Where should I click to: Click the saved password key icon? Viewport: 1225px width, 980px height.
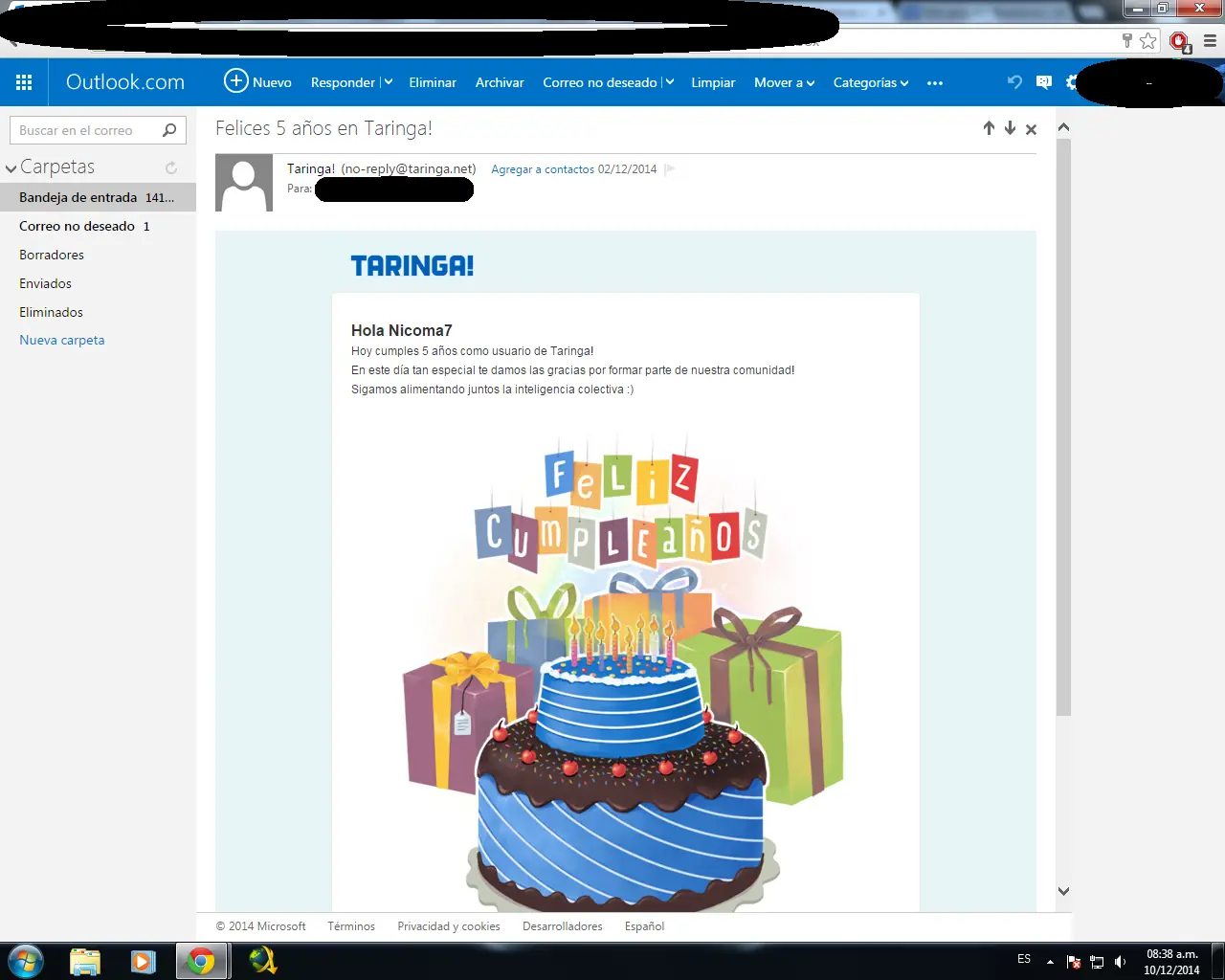(1127, 40)
